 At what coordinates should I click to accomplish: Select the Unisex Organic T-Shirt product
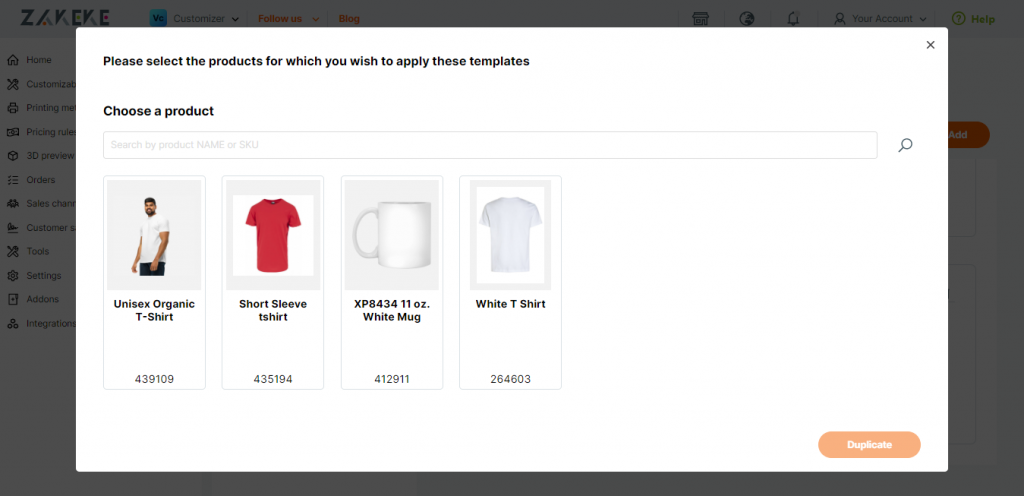pyautogui.click(x=154, y=283)
